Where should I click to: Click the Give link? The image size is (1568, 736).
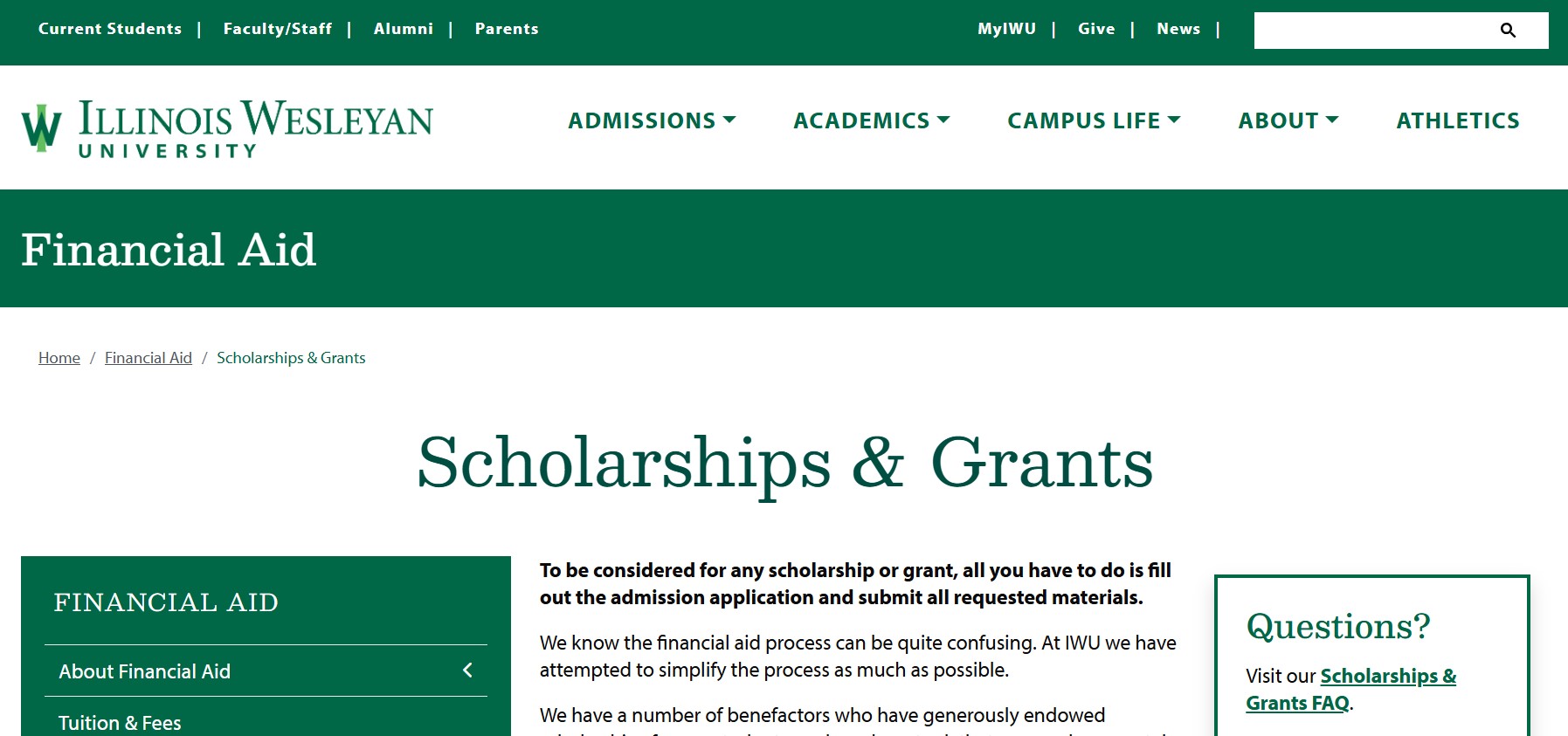tap(1096, 29)
